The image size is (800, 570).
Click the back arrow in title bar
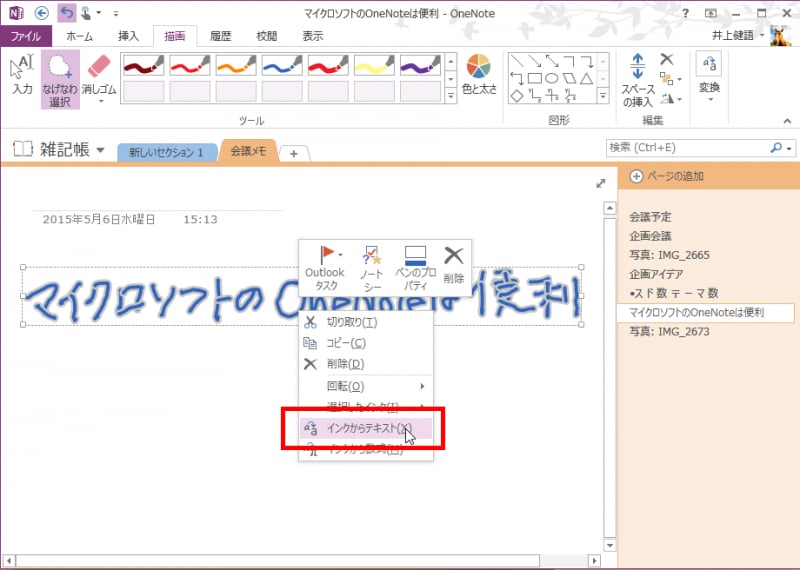pyautogui.click(x=41, y=13)
